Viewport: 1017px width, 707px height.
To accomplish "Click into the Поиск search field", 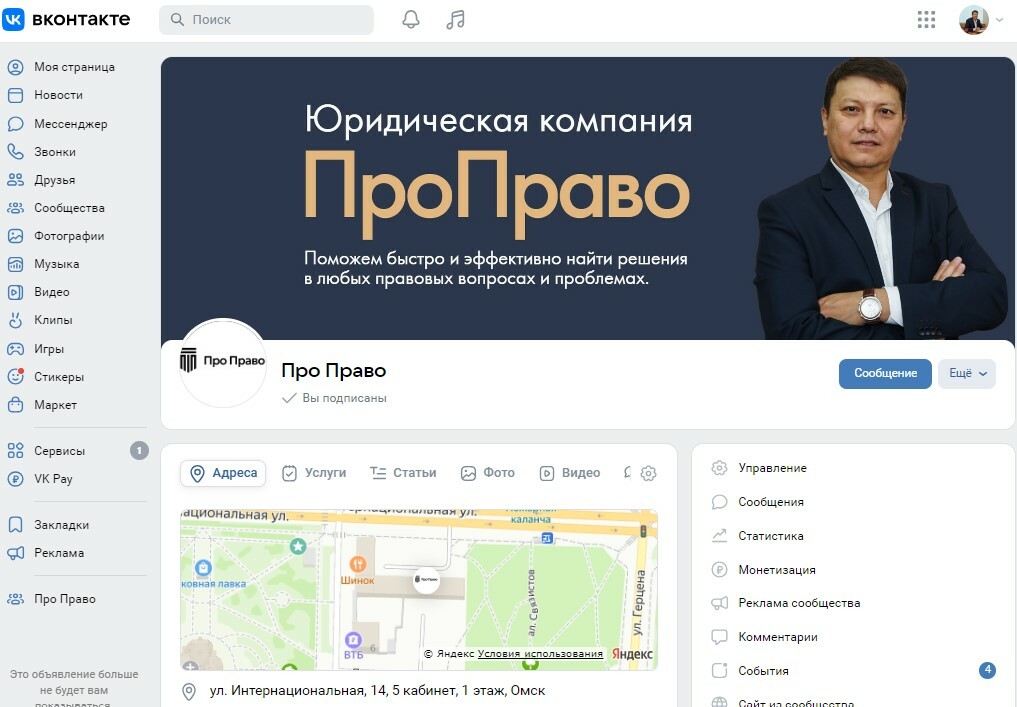I will [266, 19].
